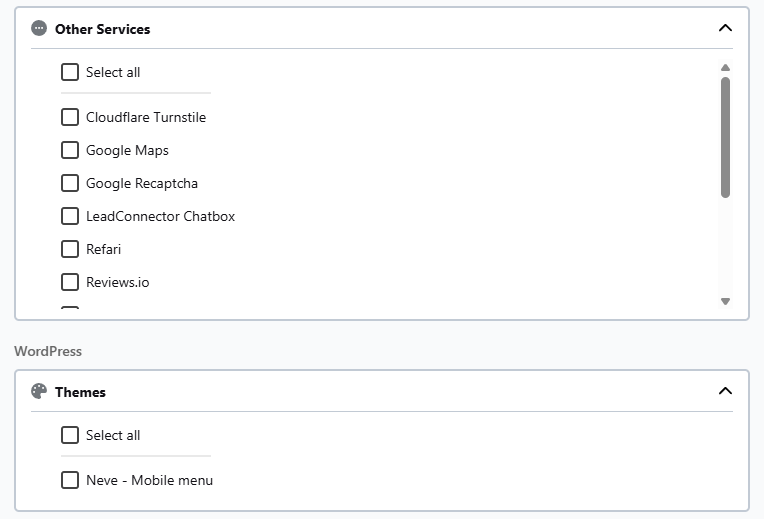Enable the Reviews.io checkbox
The height and width of the screenshot is (519, 764).
(x=70, y=282)
